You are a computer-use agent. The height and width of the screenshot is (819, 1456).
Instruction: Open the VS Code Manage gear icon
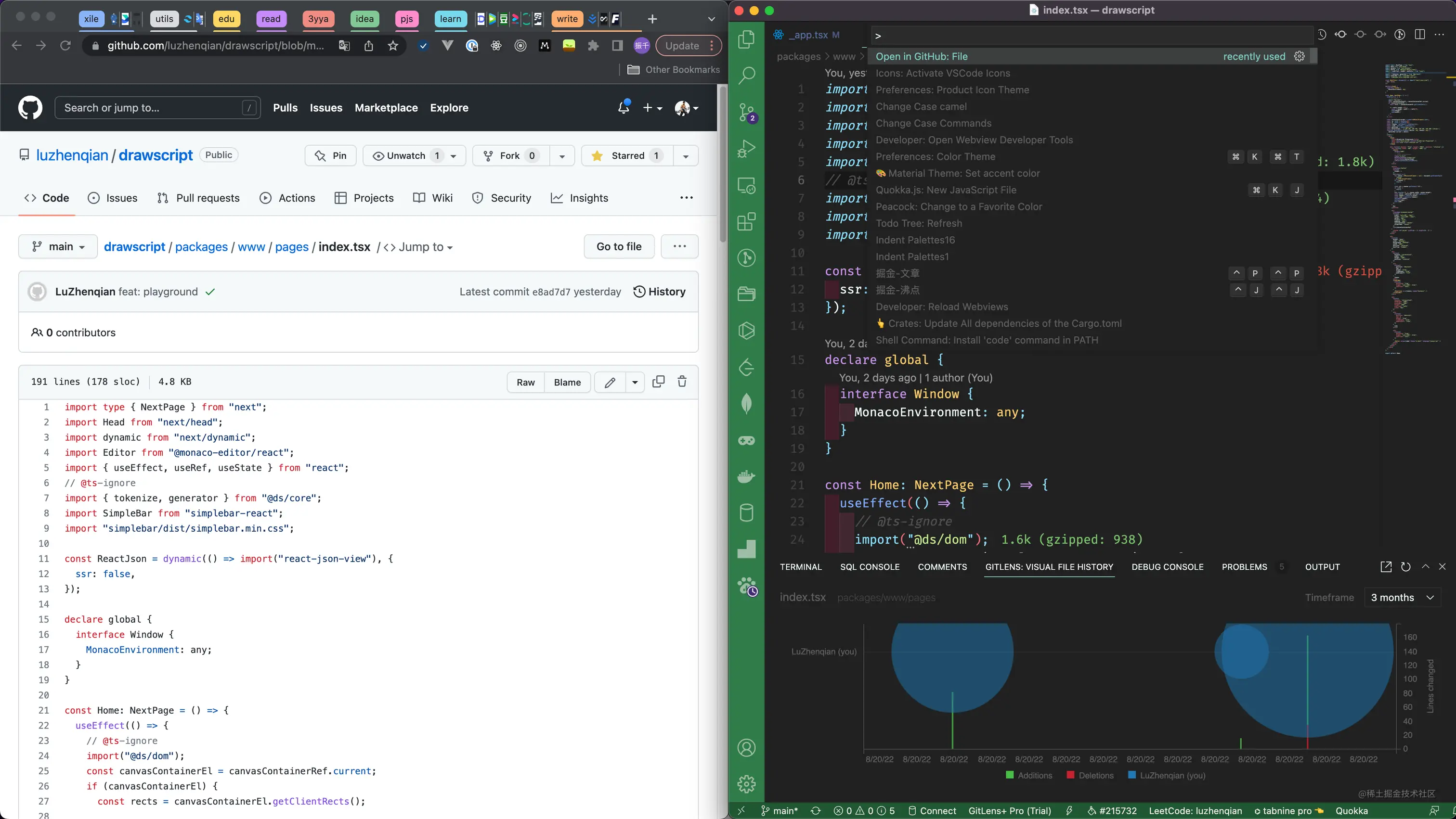tap(746, 784)
